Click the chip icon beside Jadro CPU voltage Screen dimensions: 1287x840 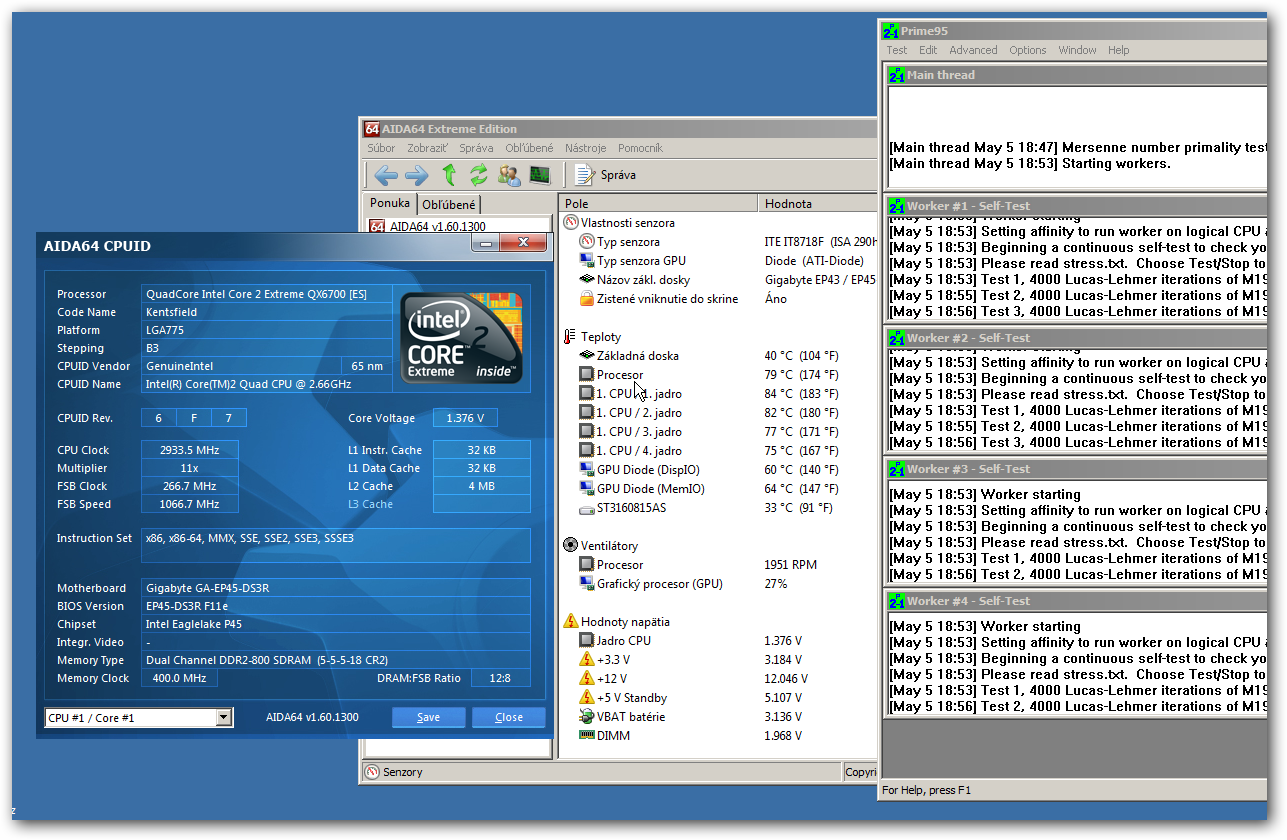point(586,641)
